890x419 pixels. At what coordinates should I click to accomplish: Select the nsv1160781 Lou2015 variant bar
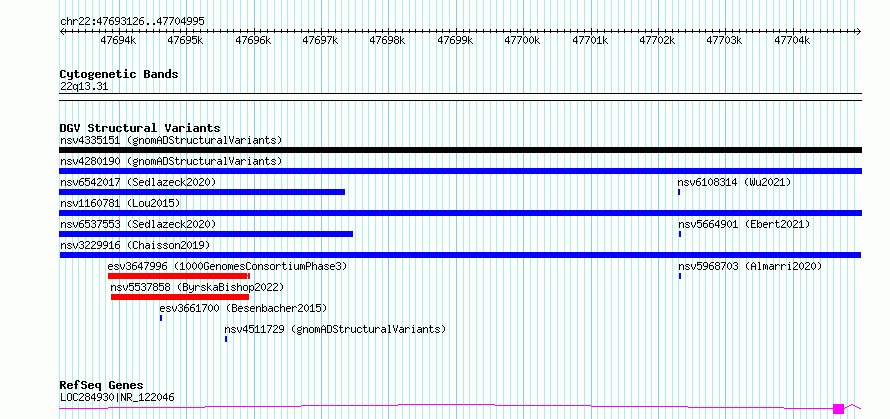[460, 213]
